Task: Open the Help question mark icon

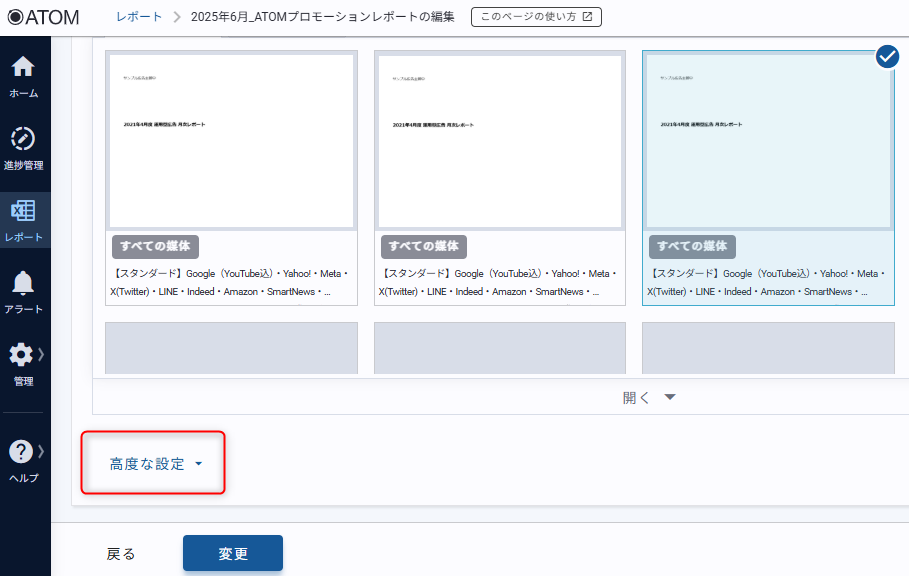Action: pos(21,451)
